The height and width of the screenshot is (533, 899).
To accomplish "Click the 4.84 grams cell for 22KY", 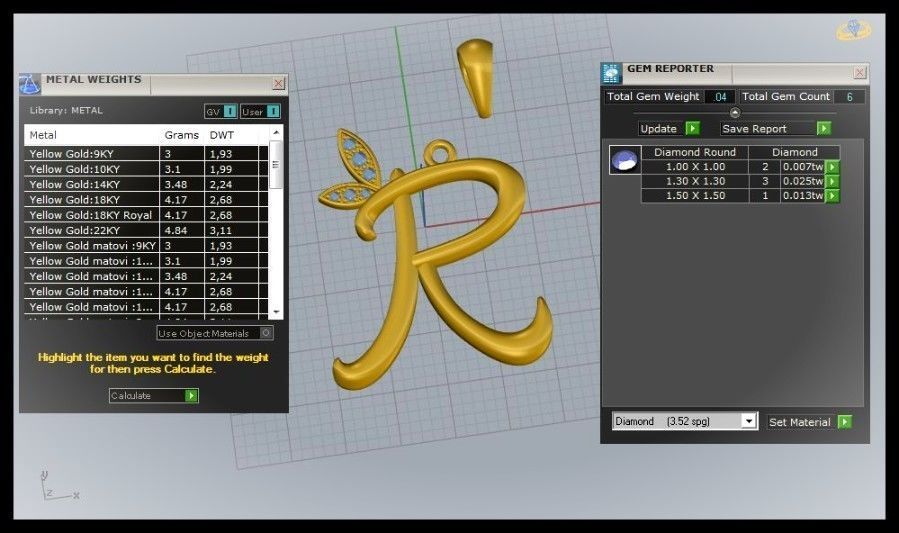I will pos(182,230).
